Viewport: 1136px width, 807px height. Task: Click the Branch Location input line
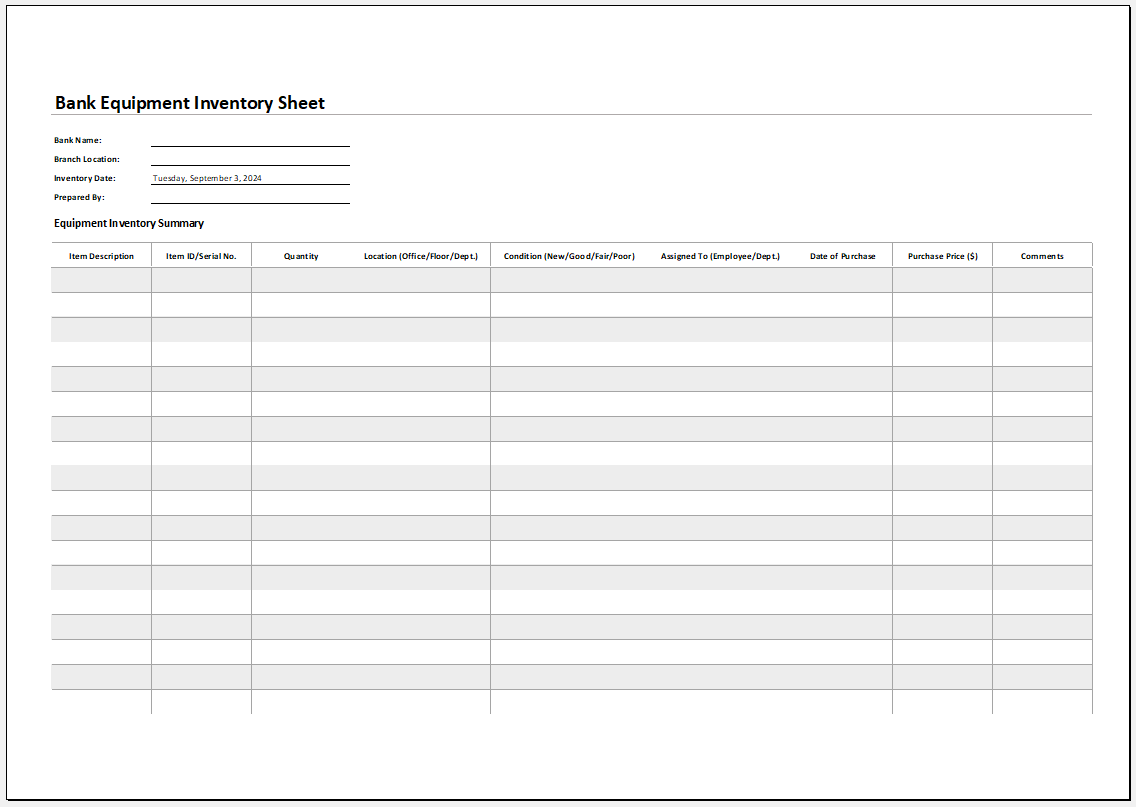pyautogui.click(x=250, y=163)
